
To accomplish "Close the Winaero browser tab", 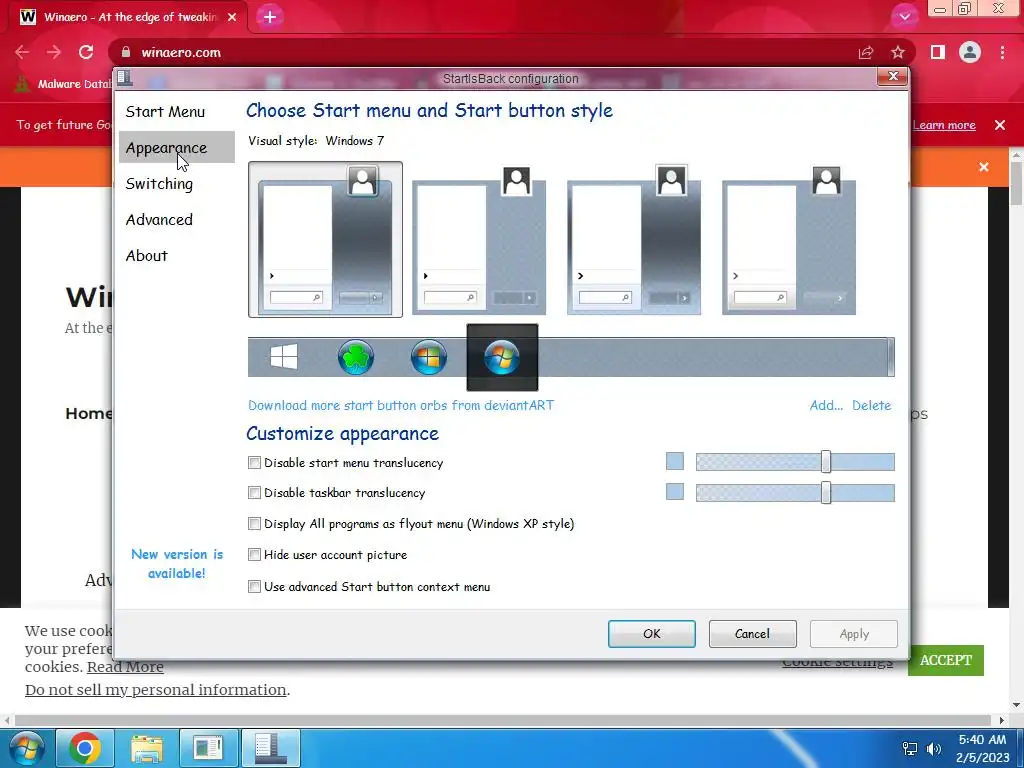I will point(232,17).
